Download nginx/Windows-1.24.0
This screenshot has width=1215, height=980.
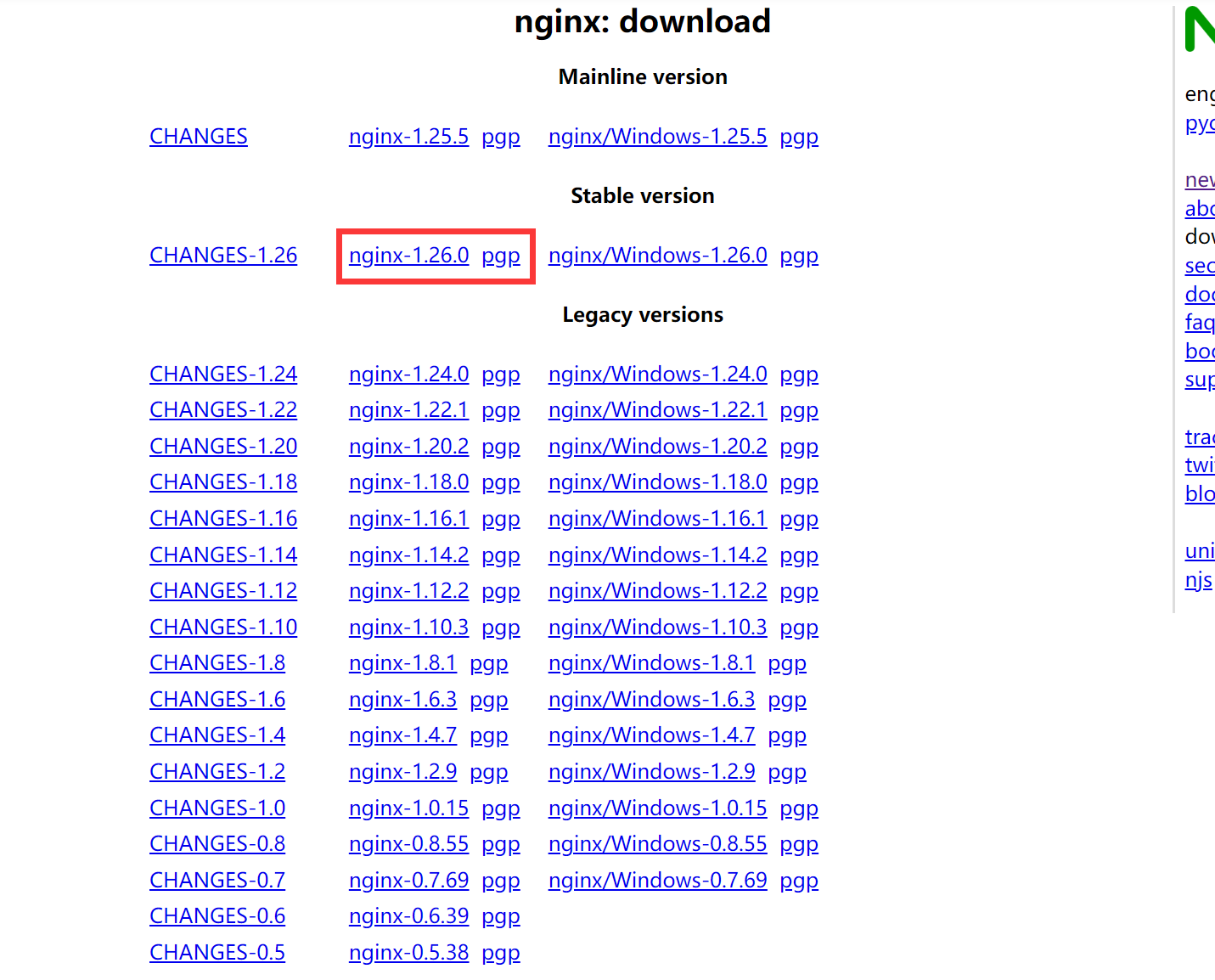657,375
